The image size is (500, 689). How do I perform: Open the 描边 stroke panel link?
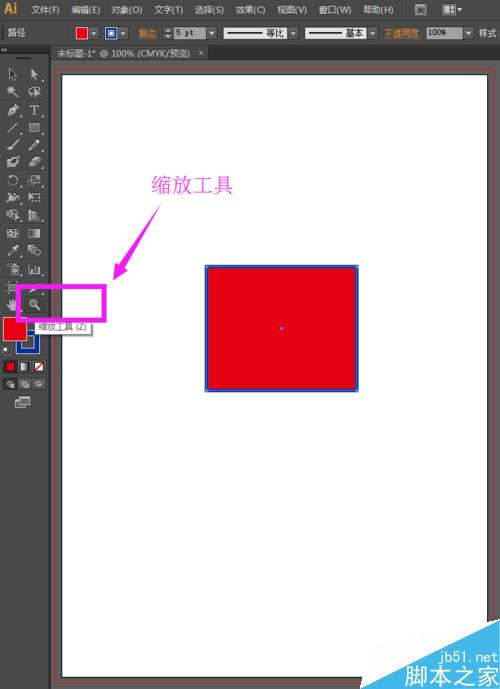(x=147, y=33)
